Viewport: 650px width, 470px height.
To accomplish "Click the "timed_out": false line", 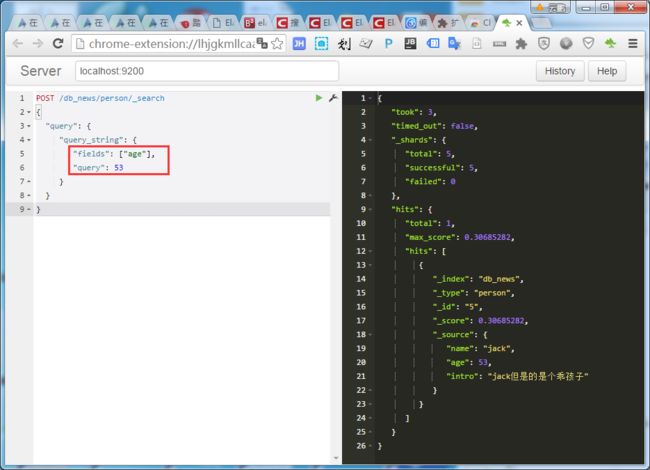I will [434, 126].
